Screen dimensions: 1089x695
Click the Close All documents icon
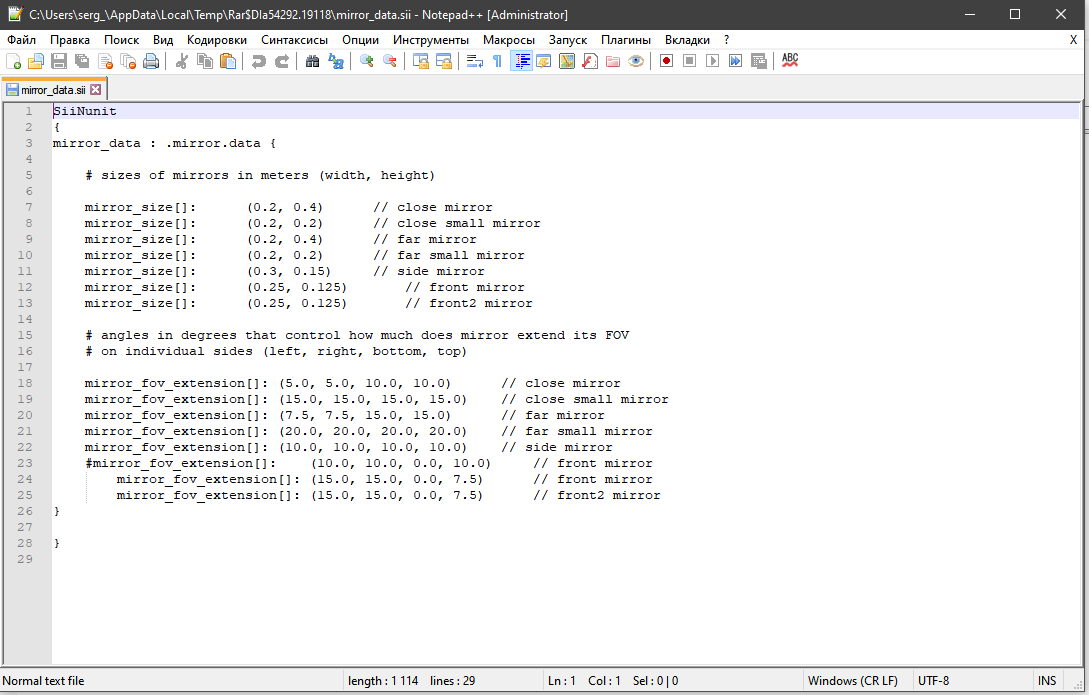click(128, 61)
